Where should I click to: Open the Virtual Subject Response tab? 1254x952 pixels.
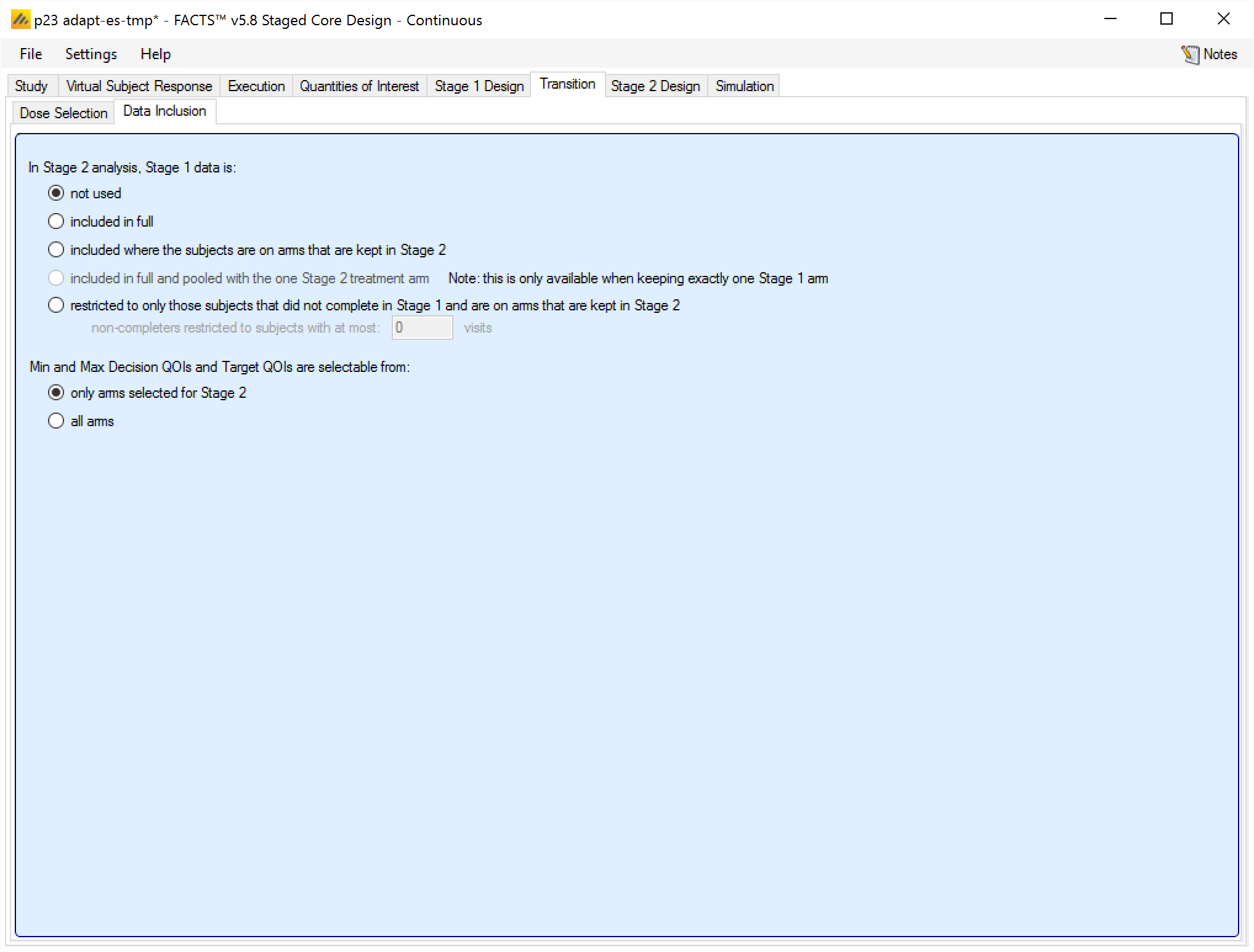coord(139,86)
